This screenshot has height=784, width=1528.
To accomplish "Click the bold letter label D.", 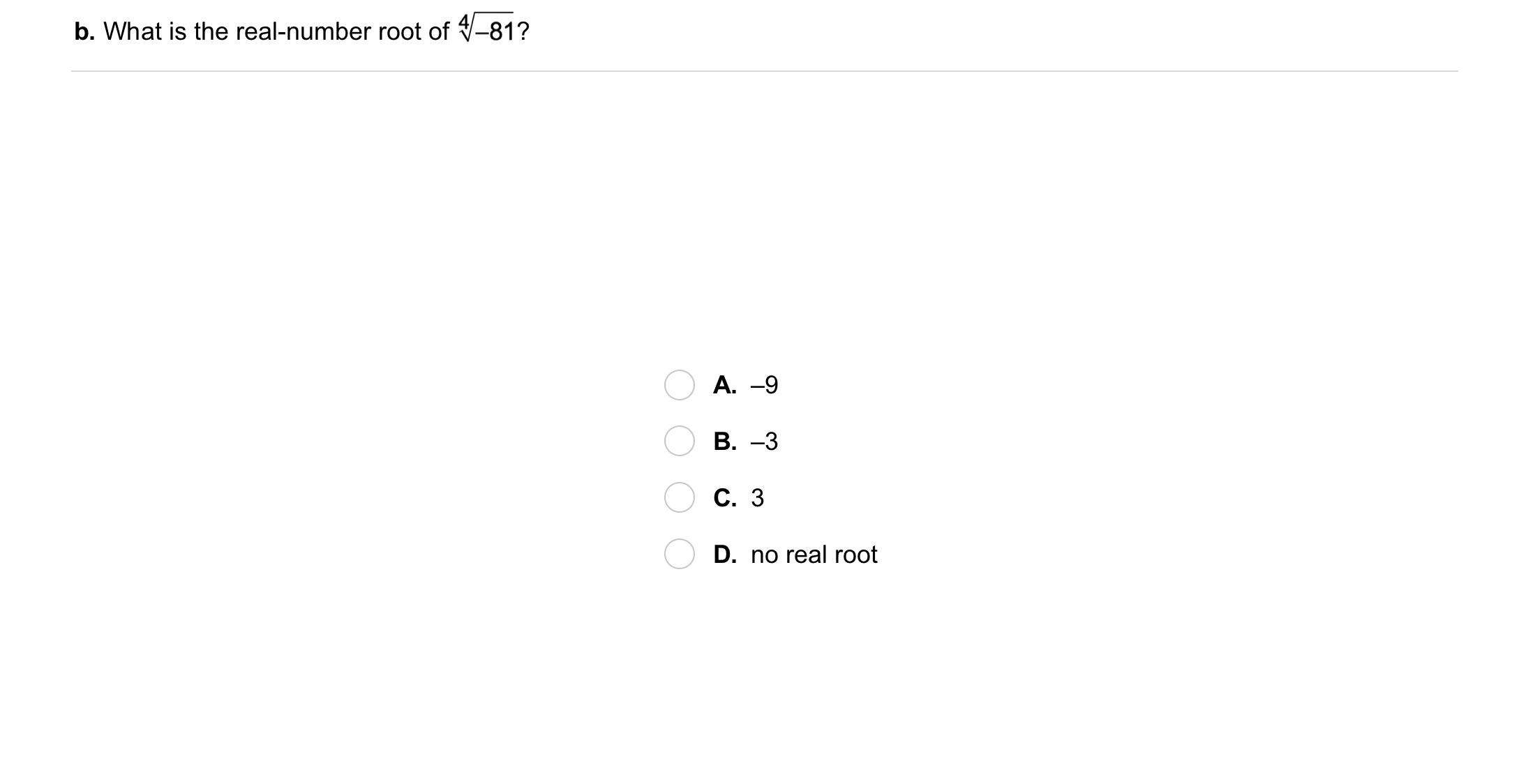I will tap(725, 555).
